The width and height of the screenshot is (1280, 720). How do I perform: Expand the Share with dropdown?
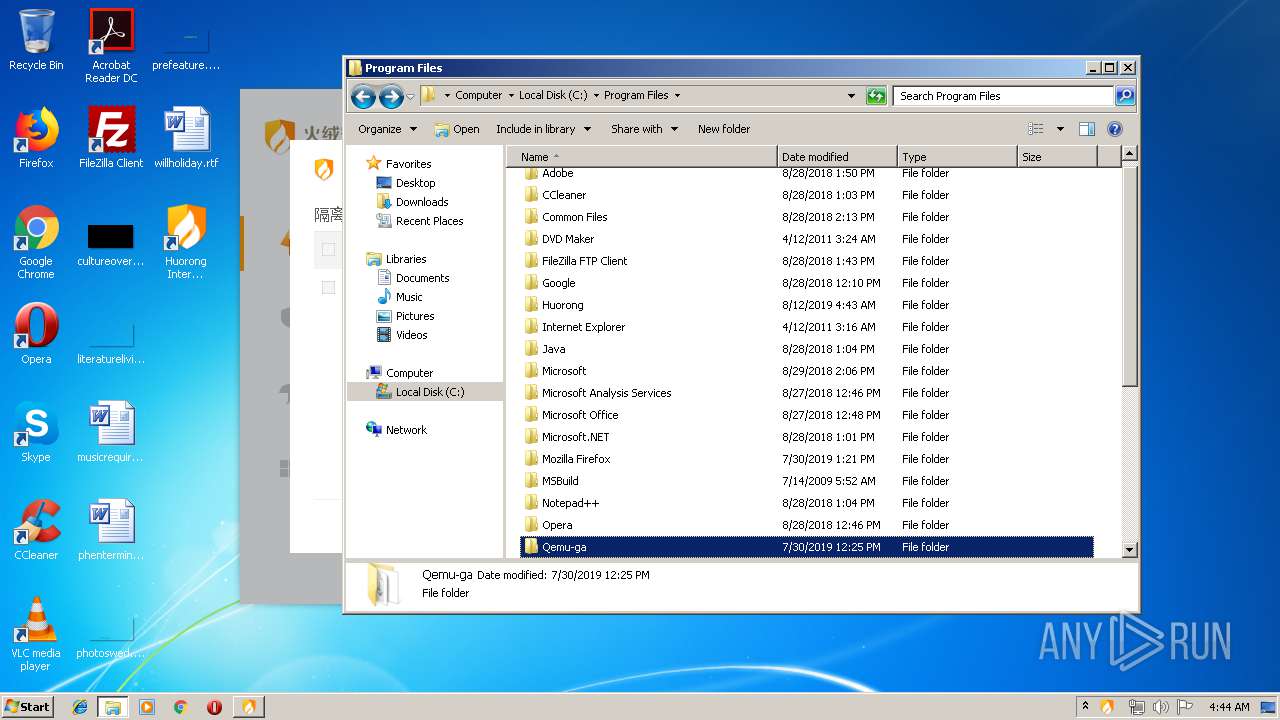pyautogui.click(x=644, y=129)
